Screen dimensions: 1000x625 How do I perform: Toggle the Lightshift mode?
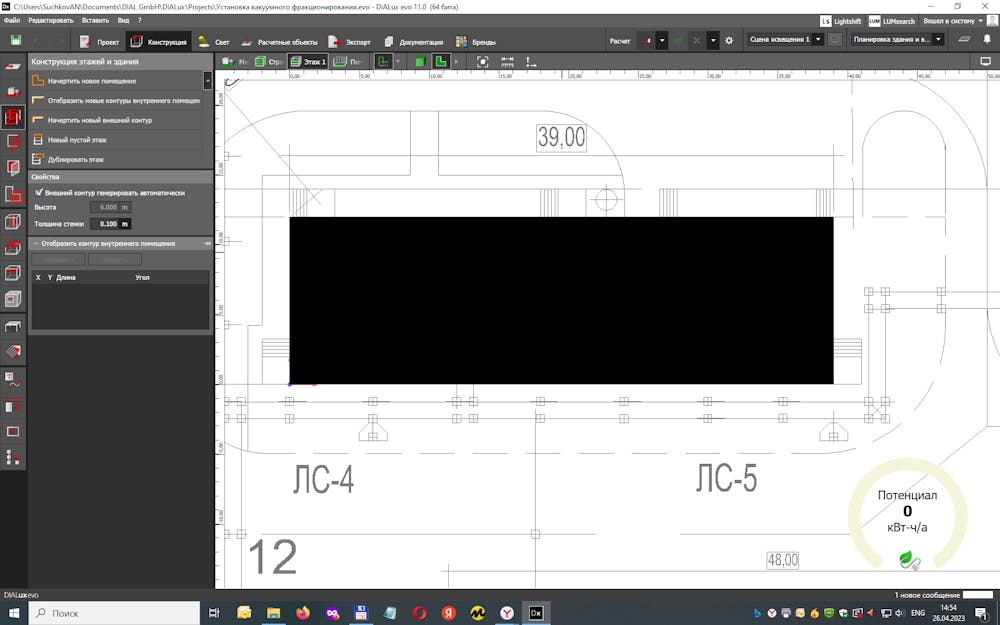[839, 20]
